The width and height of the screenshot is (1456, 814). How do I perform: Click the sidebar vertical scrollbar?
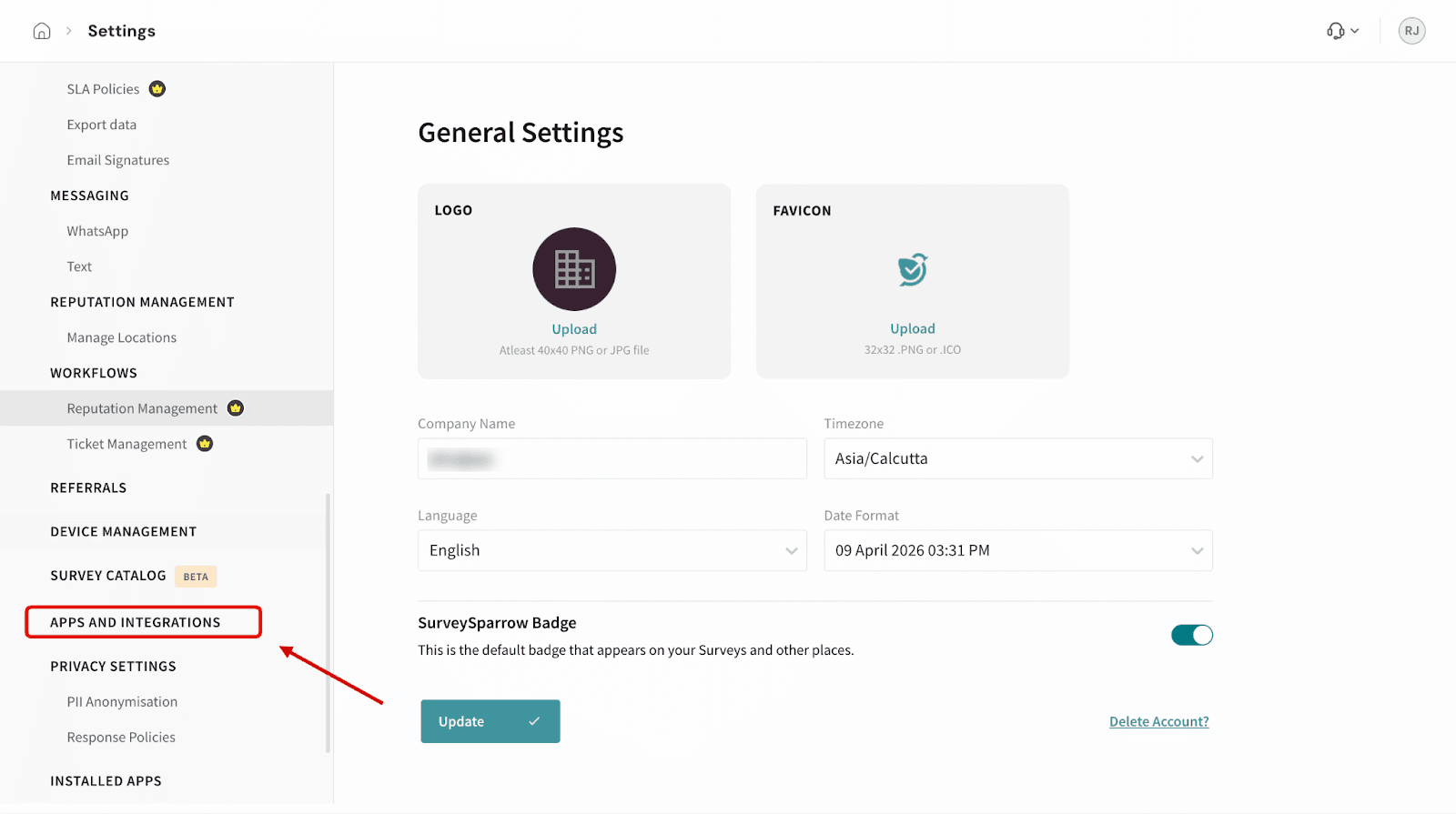coord(328,623)
